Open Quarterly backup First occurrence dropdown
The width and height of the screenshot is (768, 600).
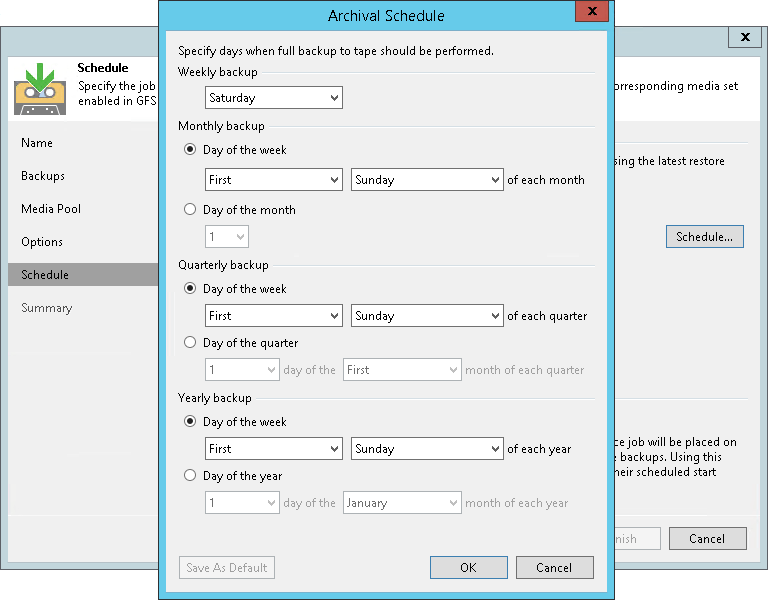(x=274, y=316)
